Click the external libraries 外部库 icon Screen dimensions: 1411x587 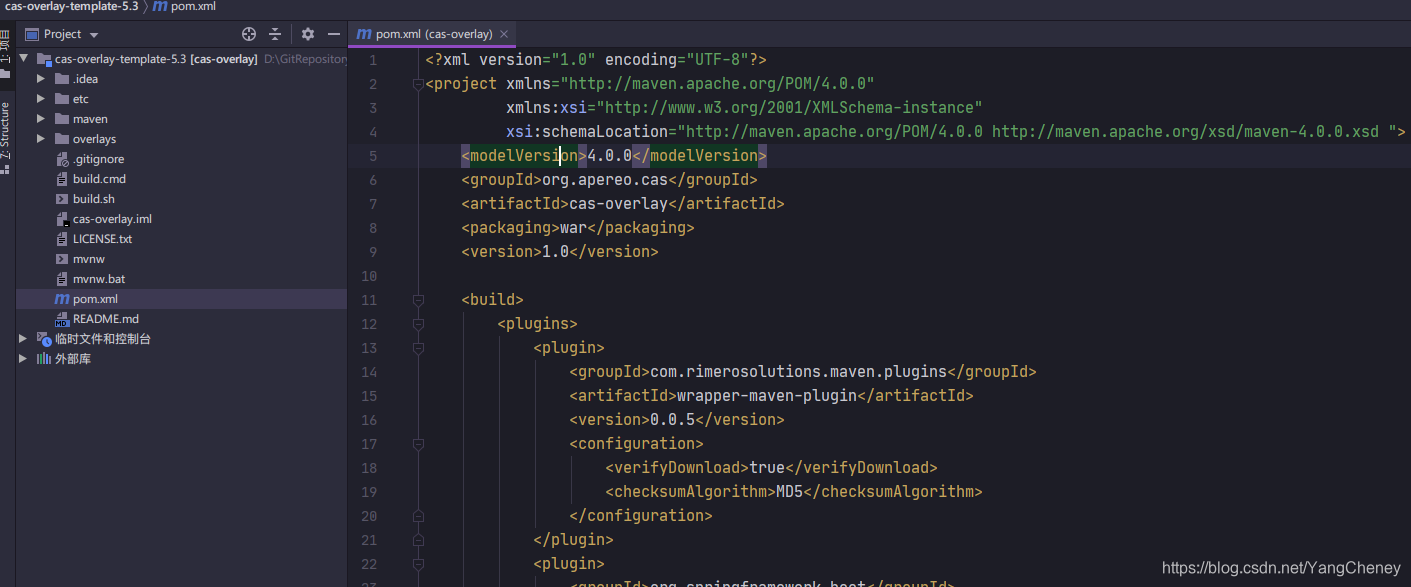[x=44, y=359]
